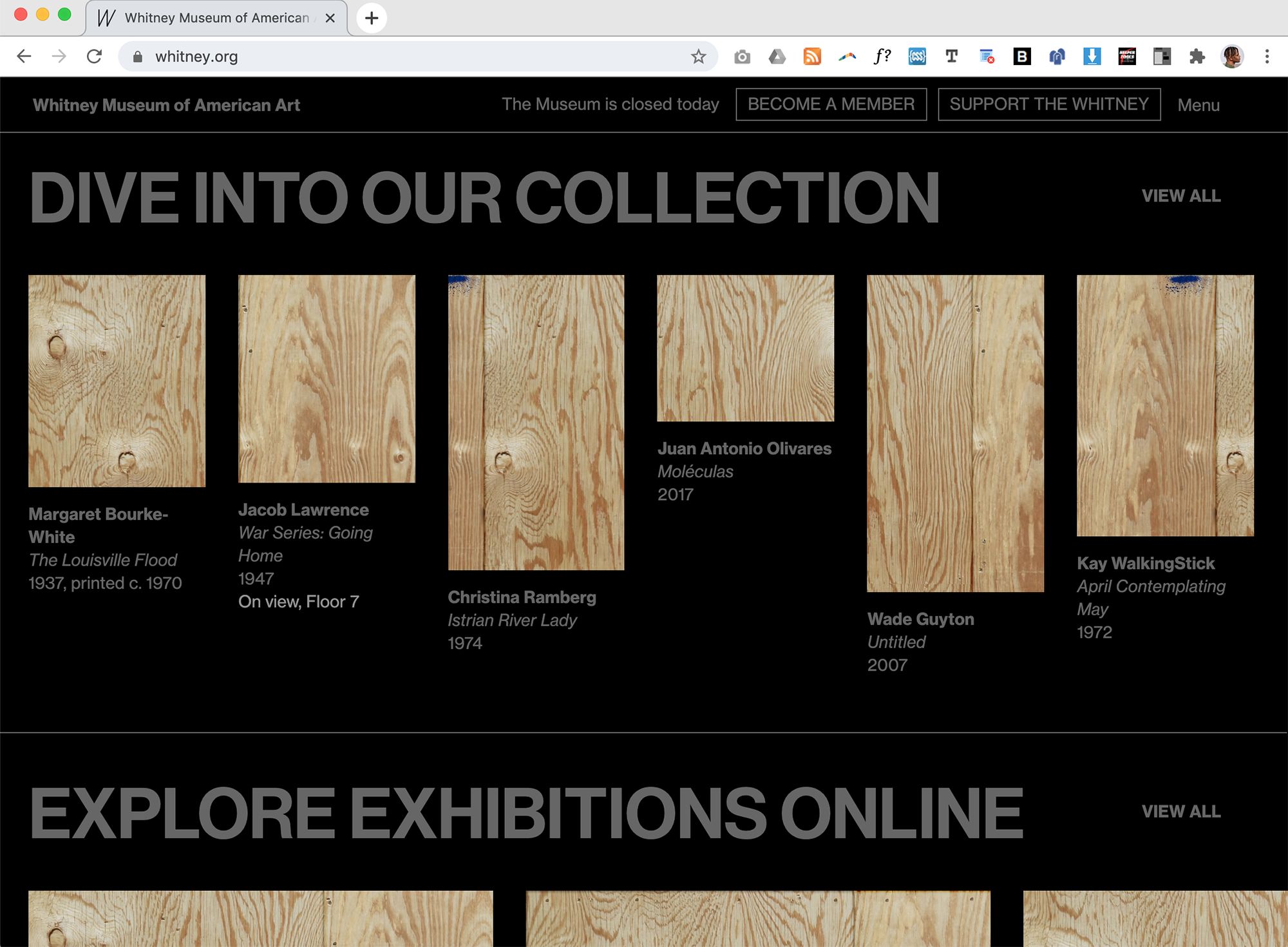
Task: Open the blue download arrow extension
Action: click(x=1092, y=57)
